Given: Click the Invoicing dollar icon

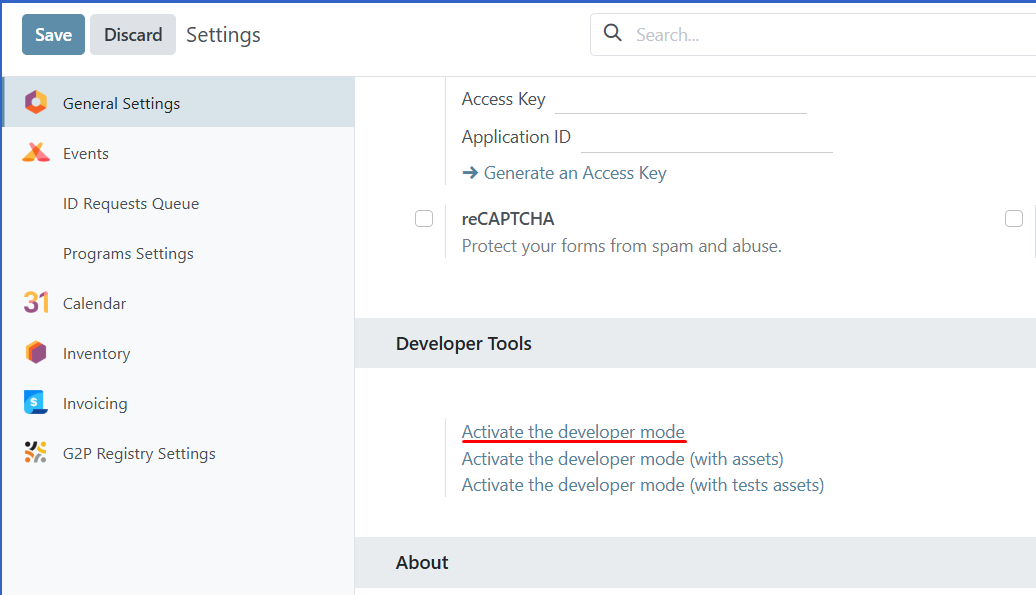Looking at the screenshot, I should pos(35,402).
